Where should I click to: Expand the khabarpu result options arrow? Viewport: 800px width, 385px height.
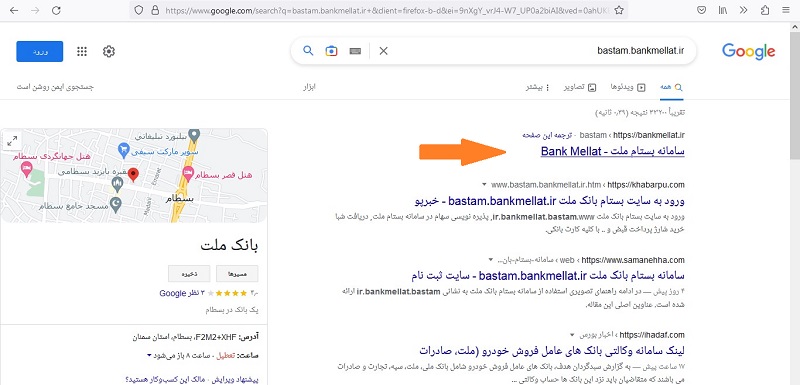483,184
